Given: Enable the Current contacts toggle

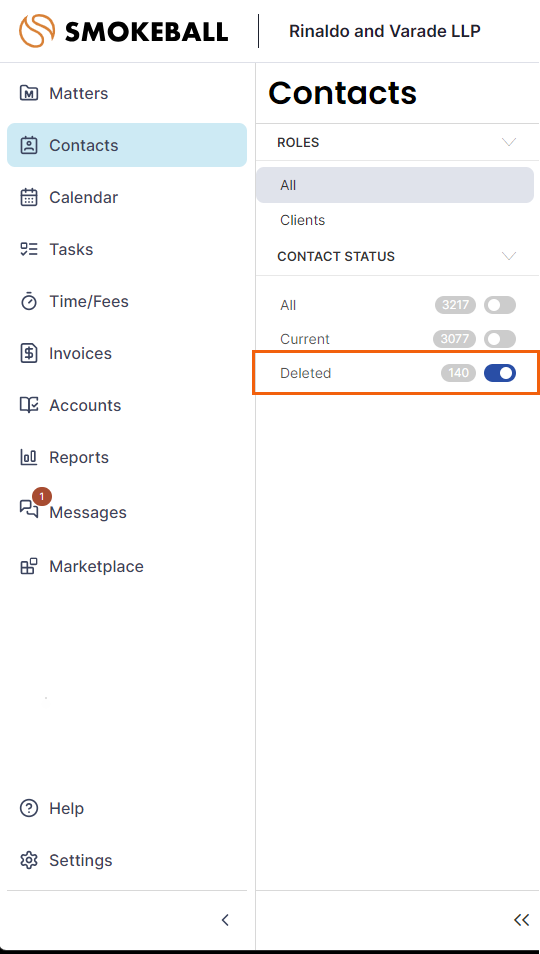Looking at the screenshot, I should [500, 339].
